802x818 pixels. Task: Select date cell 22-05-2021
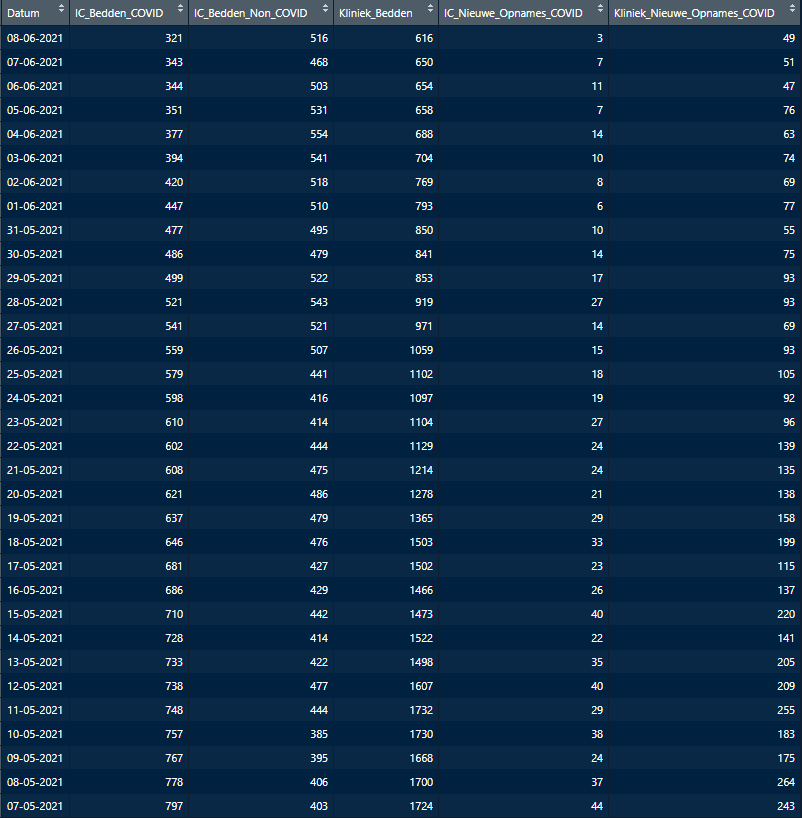35,446
